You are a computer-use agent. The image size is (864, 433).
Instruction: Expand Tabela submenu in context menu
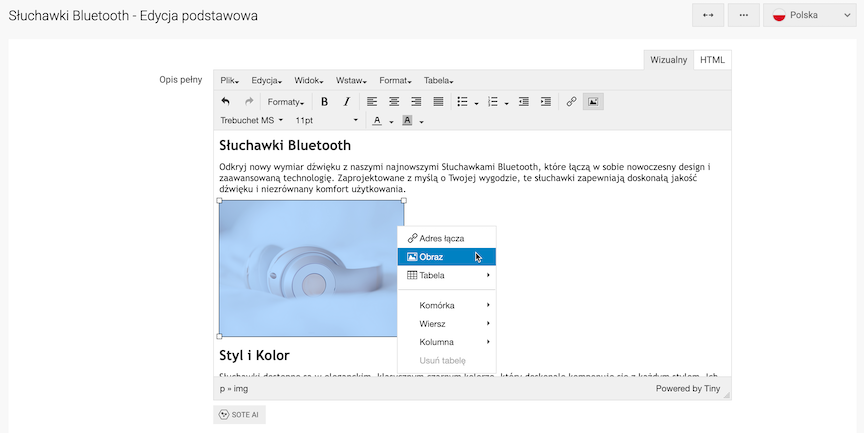pos(447,275)
